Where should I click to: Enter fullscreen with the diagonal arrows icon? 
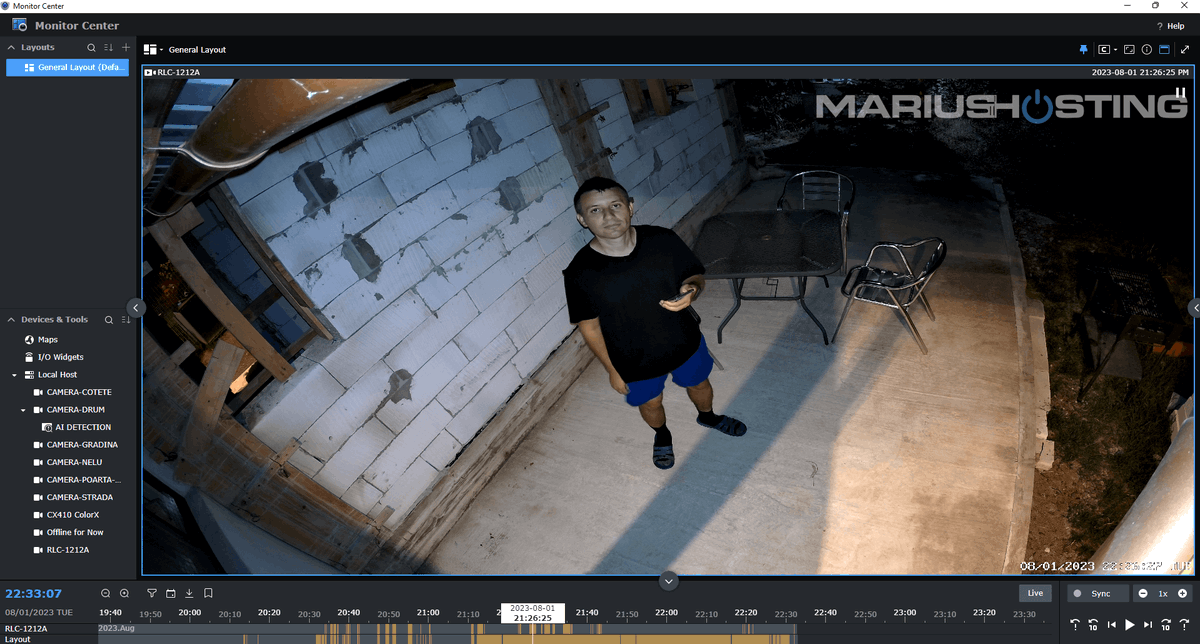(1184, 49)
